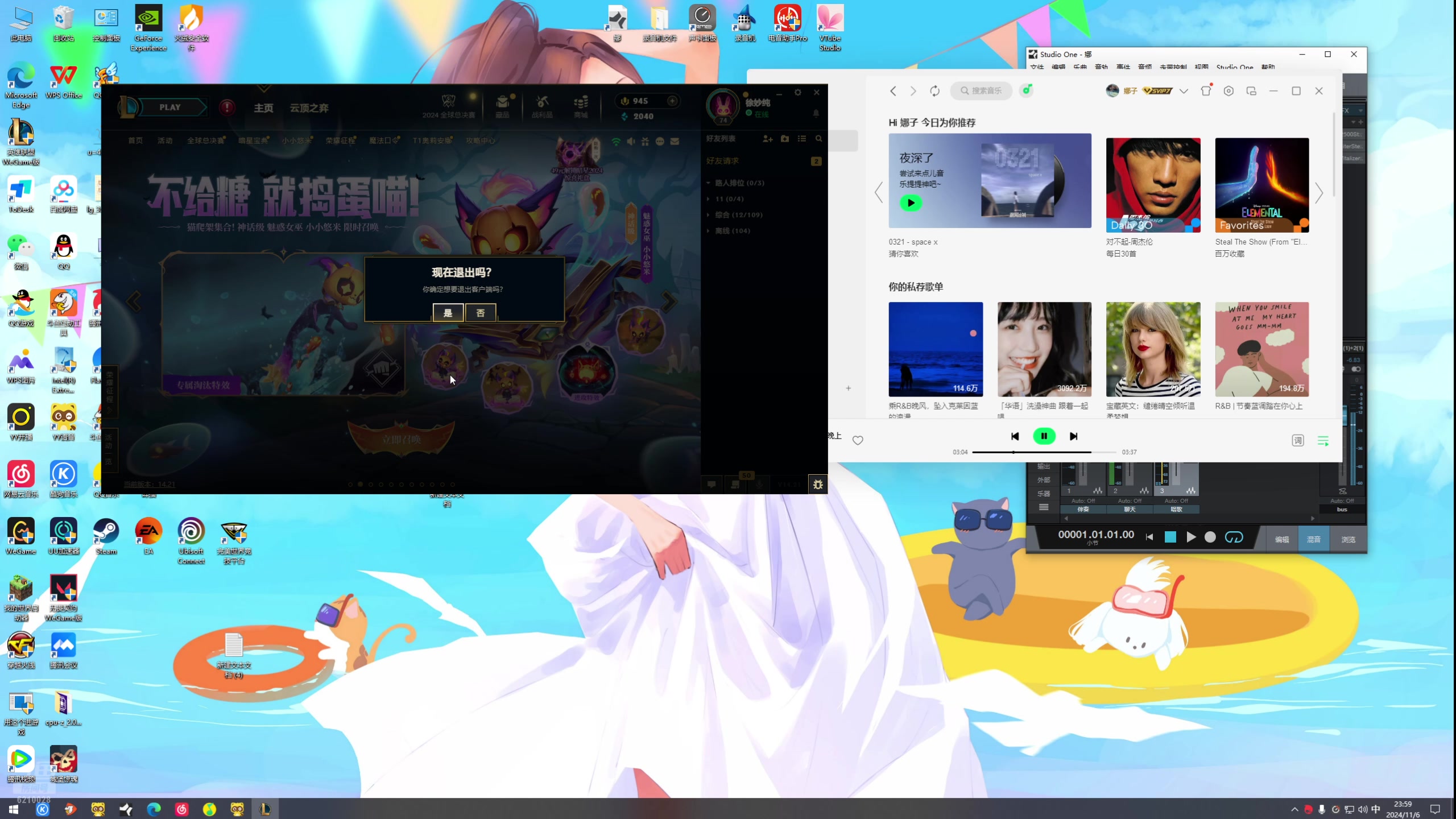
Task: Open the 乐器 panel in Studio One mixer
Action: click(x=1044, y=494)
